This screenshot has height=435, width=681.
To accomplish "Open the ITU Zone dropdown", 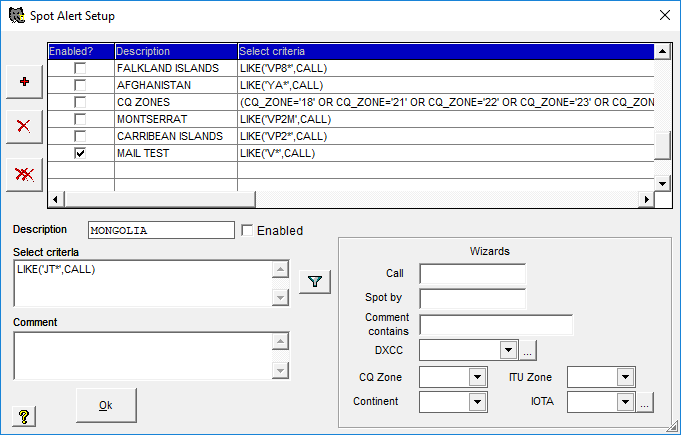I will click(625, 377).
